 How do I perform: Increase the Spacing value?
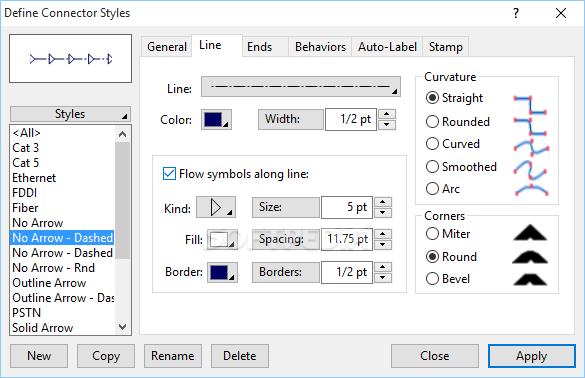click(383, 234)
